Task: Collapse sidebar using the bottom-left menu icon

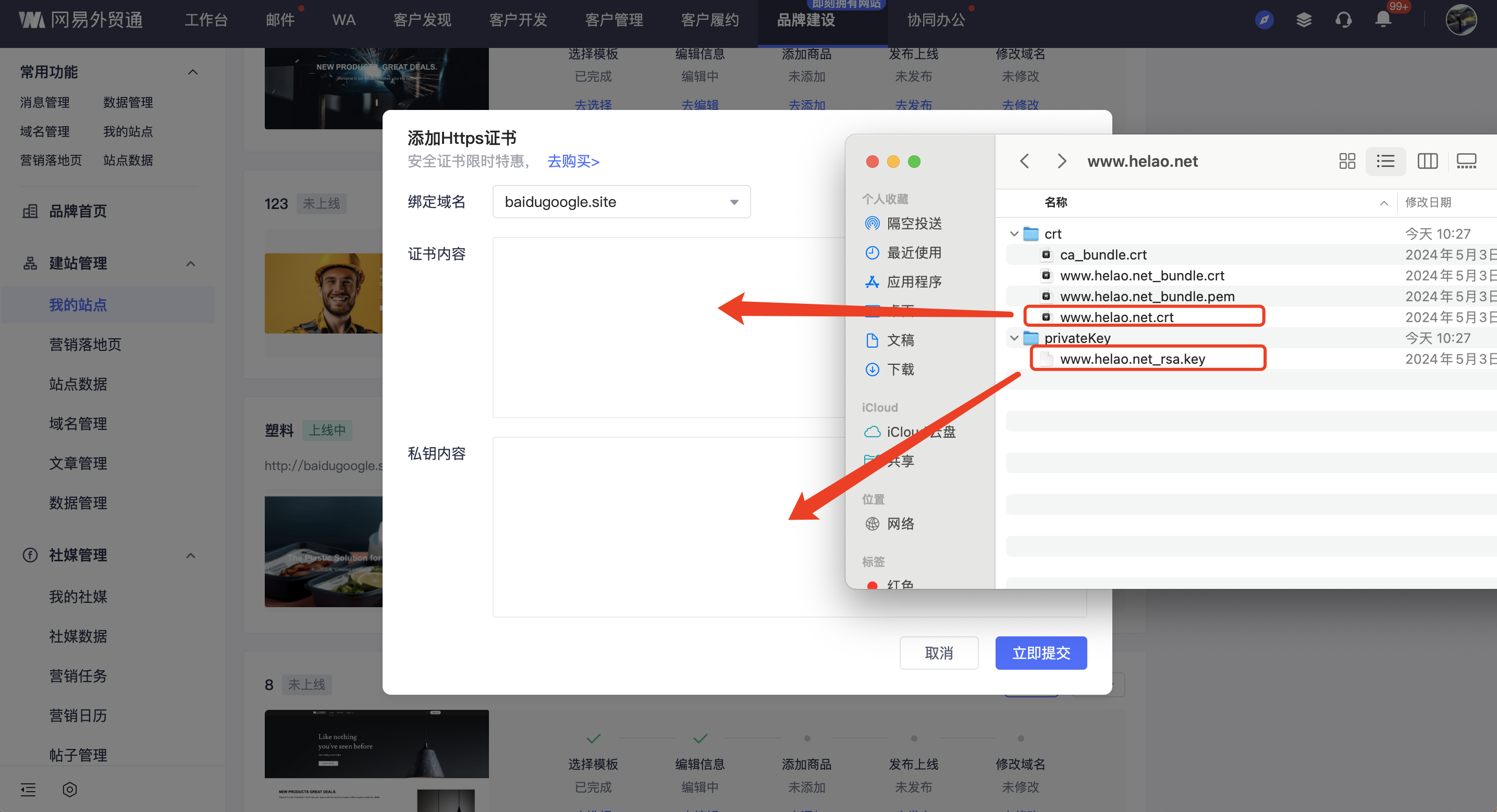Action: (28, 789)
